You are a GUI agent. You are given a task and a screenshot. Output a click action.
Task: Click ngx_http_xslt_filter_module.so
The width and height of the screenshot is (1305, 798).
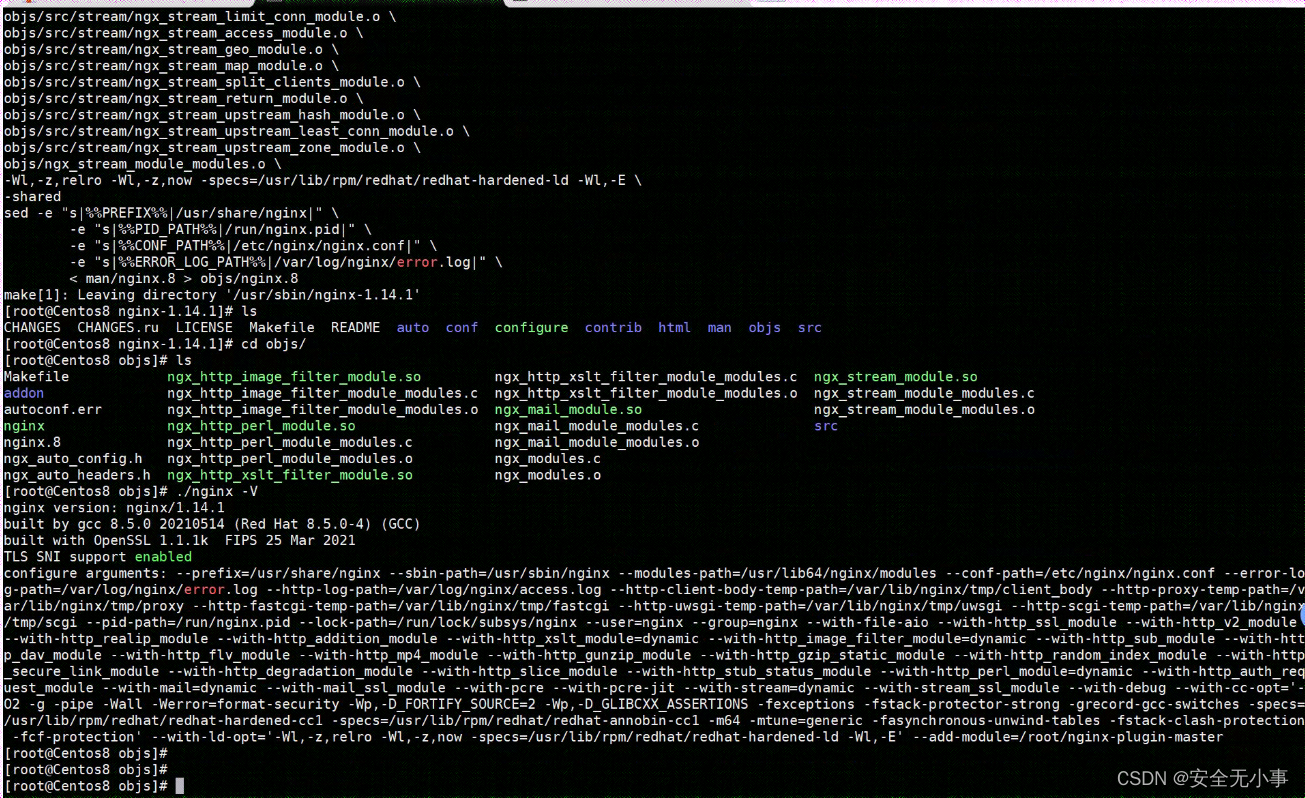pyautogui.click(x=290, y=475)
